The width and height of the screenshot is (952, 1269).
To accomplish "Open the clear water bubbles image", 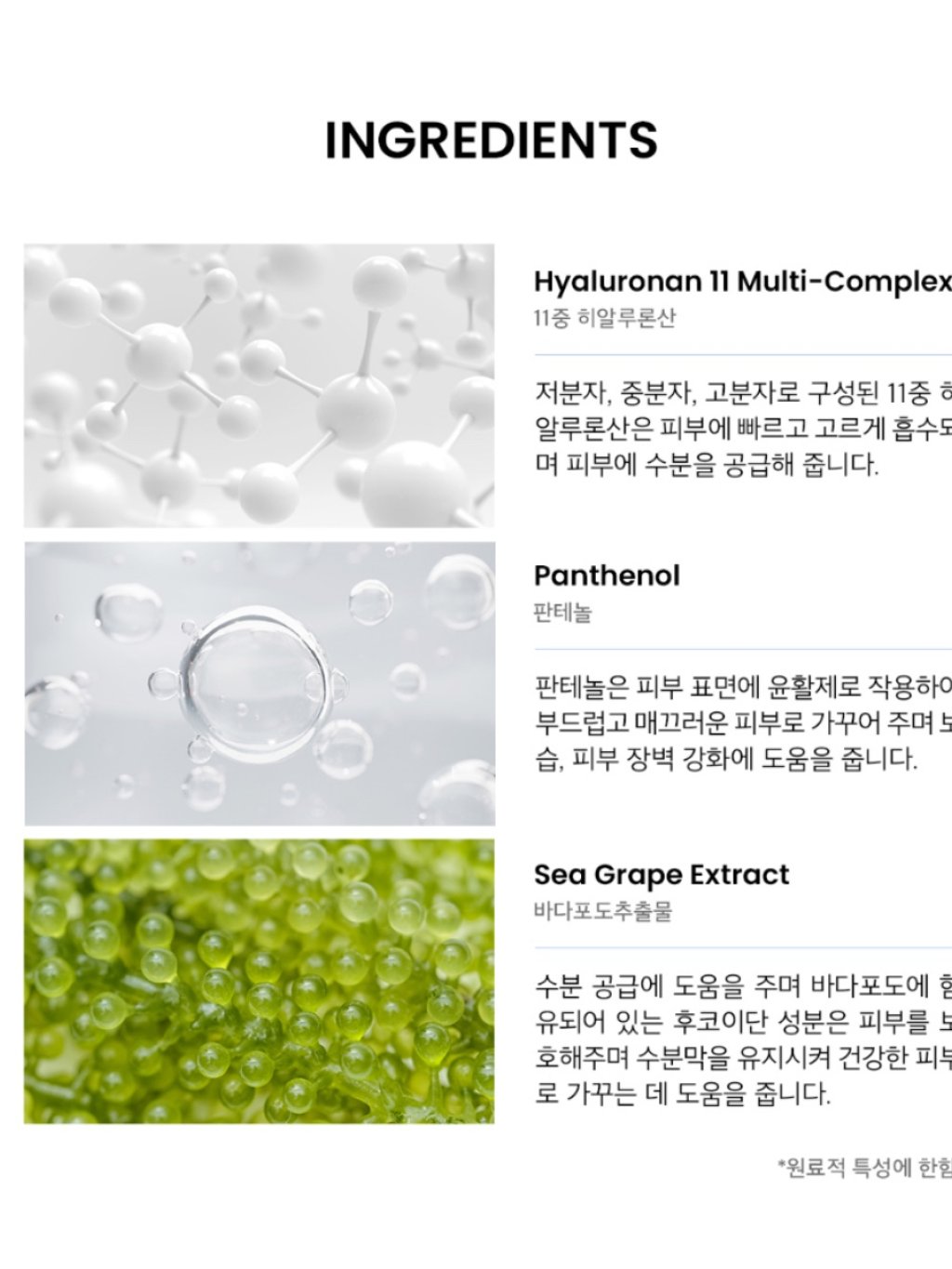I will 259,683.
